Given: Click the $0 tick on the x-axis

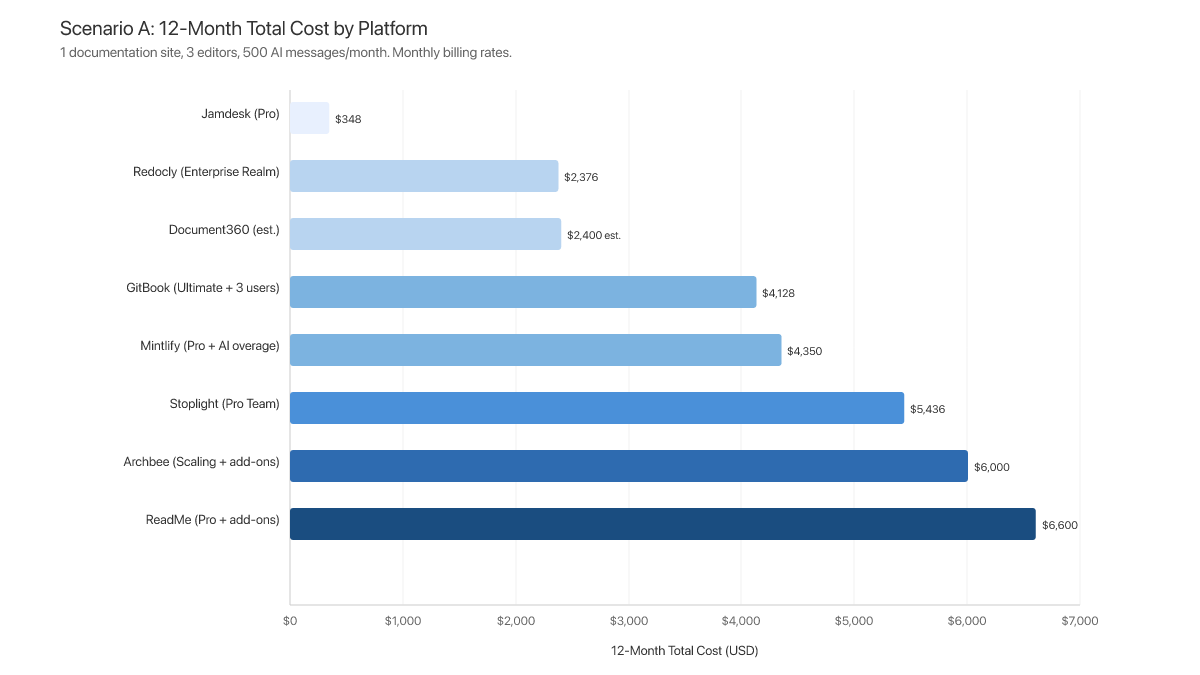Looking at the screenshot, I should click(x=290, y=620).
